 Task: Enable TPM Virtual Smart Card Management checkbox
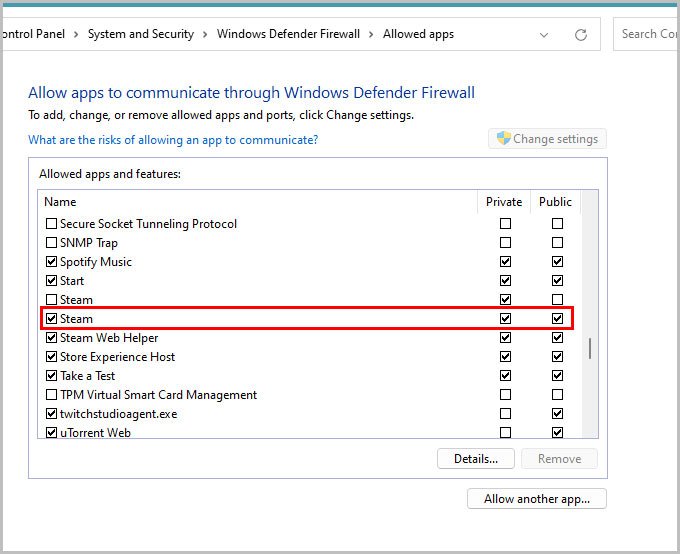coord(51,395)
